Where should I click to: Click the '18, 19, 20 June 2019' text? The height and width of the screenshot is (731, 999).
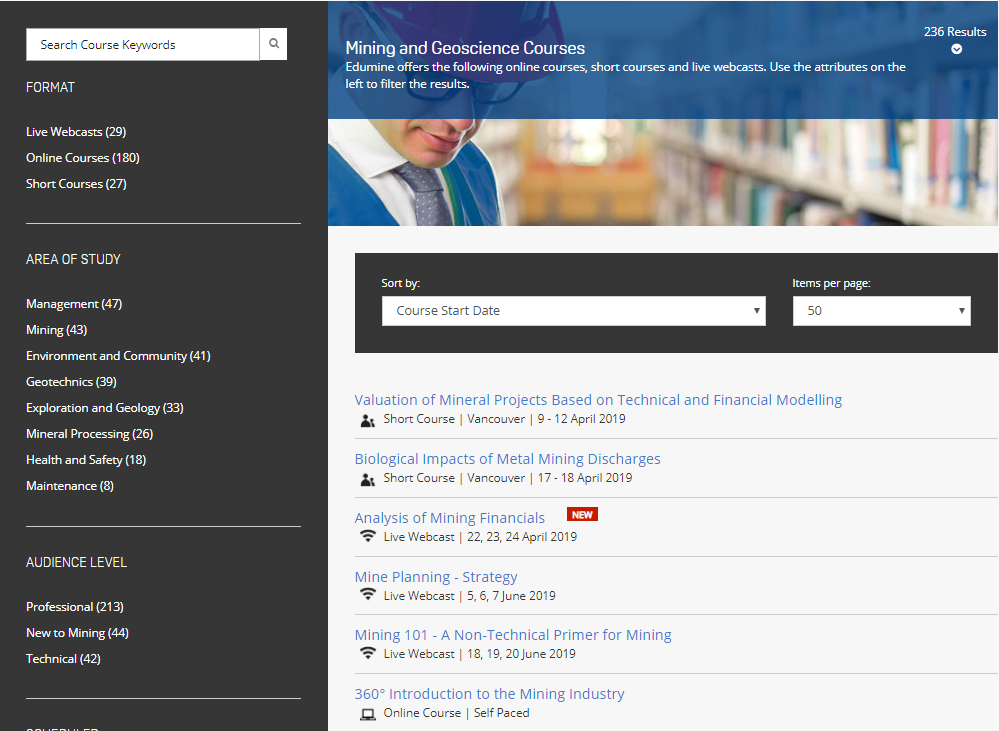tap(521, 654)
